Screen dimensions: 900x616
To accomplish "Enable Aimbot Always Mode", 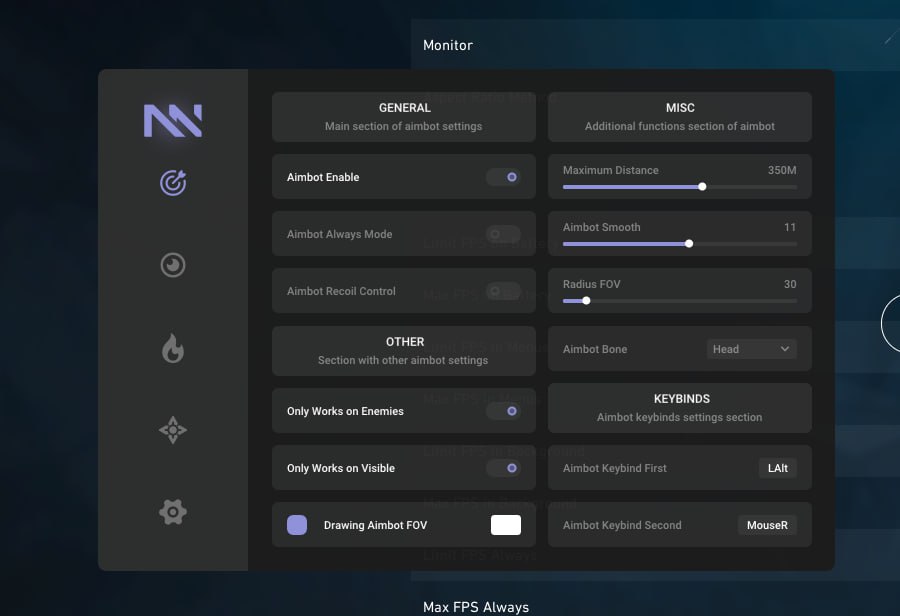I will point(503,234).
